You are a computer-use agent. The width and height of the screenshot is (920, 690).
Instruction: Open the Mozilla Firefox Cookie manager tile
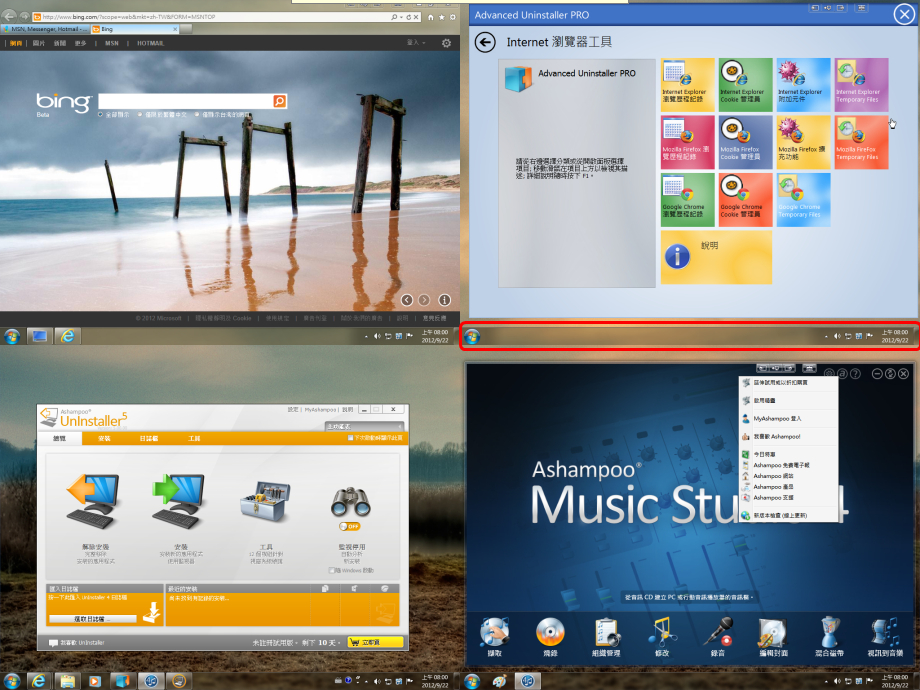[745, 141]
